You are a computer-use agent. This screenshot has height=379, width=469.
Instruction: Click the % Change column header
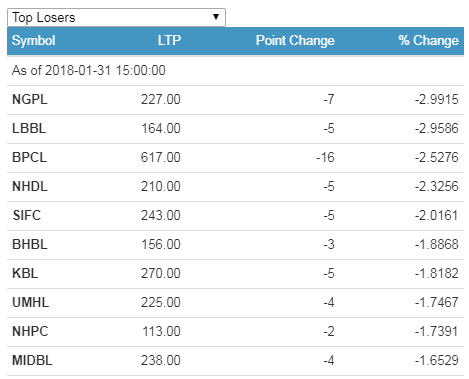(x=428, y=41)
